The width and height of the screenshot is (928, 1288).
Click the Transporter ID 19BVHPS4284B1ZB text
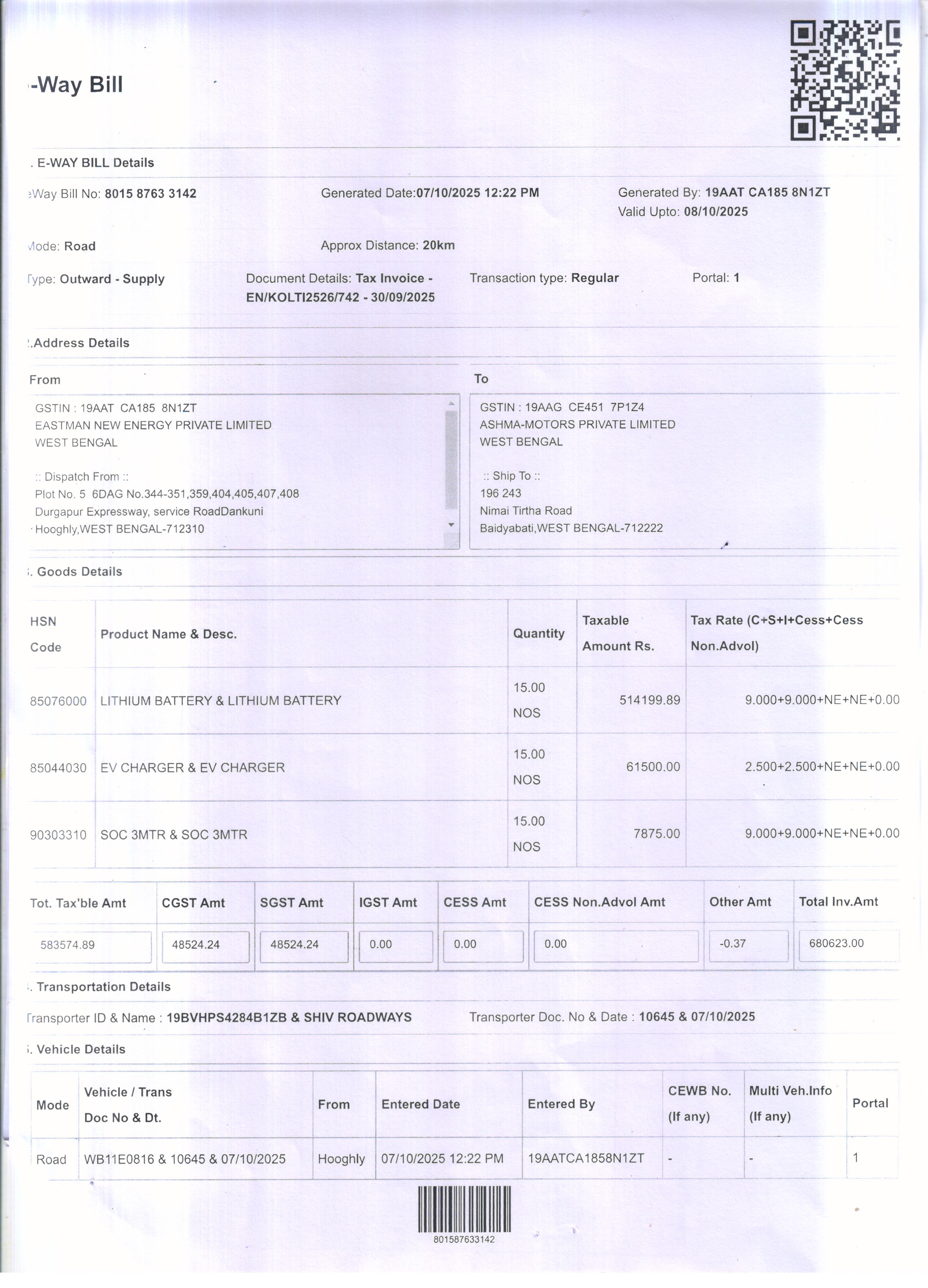pyautogui.click(x=226, y=1017)
